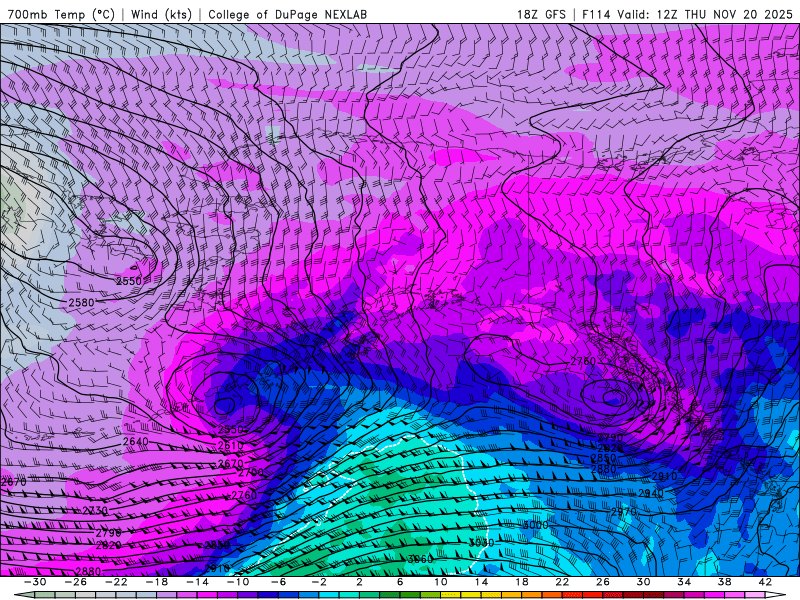The height and width of the screenshot is (600, 800).
Task: Click the "700mb Temp (°C)" title text
Action: point(61,14)
